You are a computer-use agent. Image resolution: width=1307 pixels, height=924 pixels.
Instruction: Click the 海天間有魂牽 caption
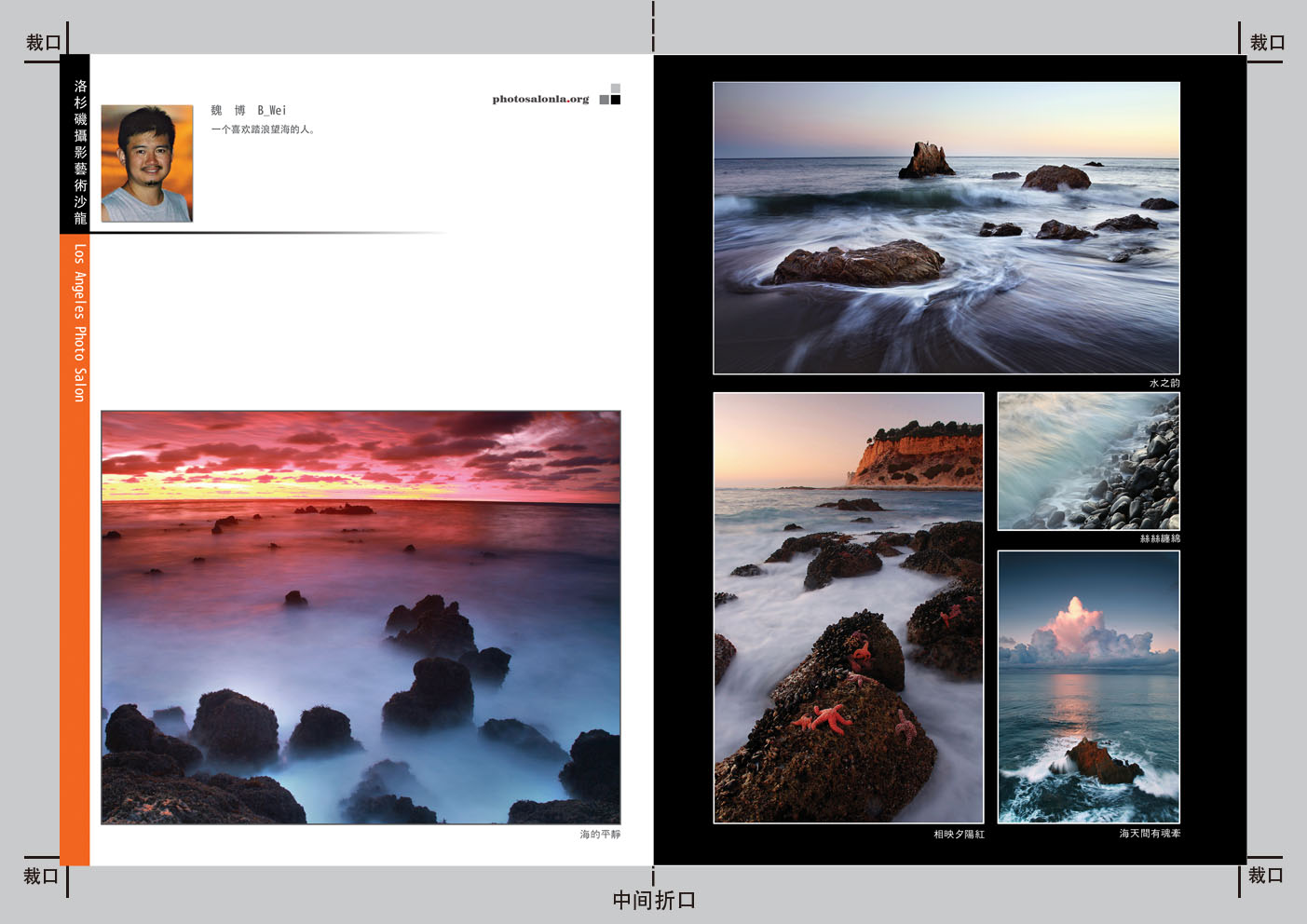coord(1150,834)
